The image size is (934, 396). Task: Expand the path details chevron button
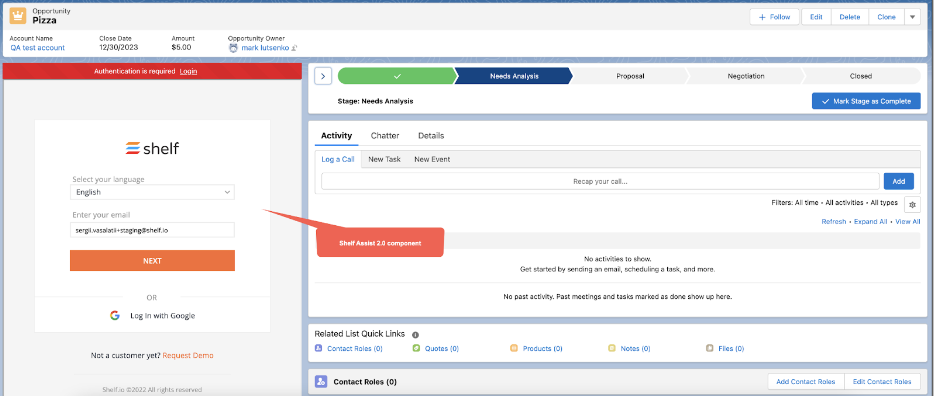322,76
